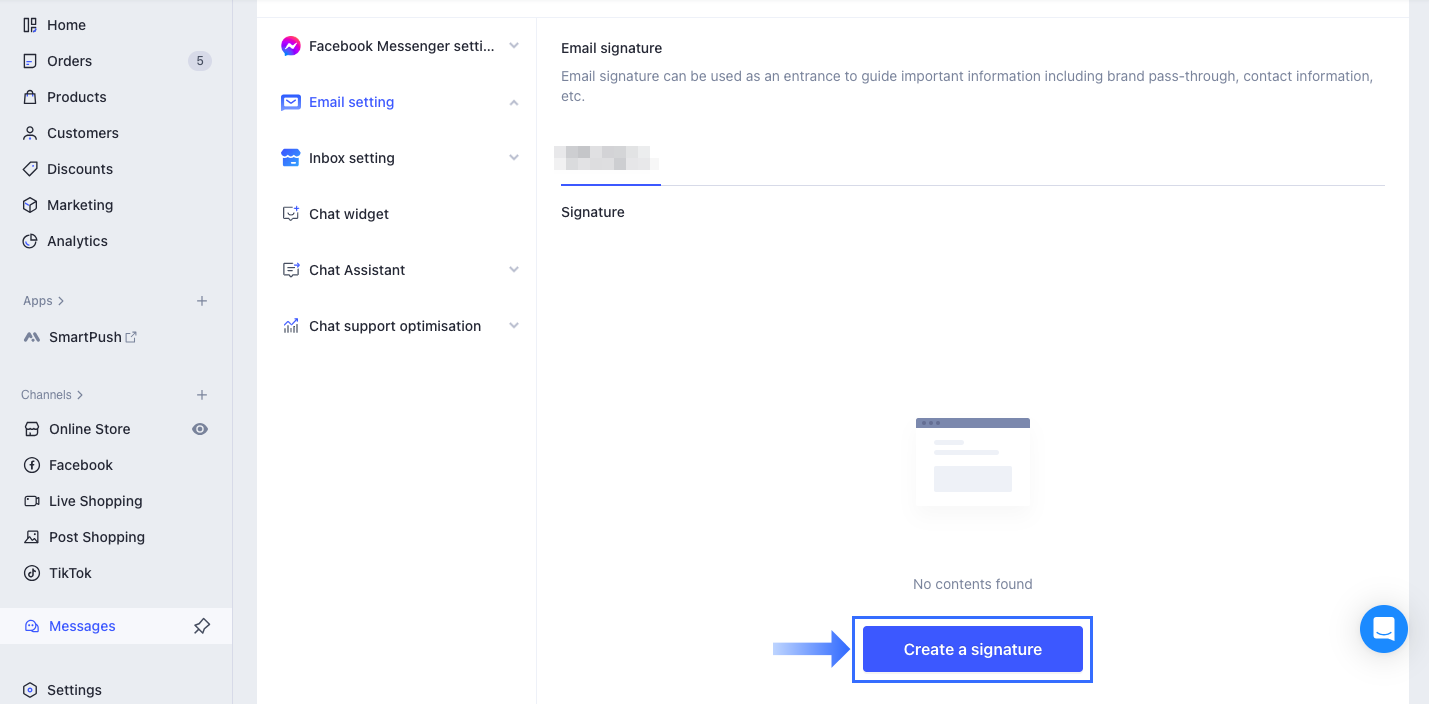Open the TikTok channel icon
This screenshot has width=1429, height=704.
click(x=29, y=572)
